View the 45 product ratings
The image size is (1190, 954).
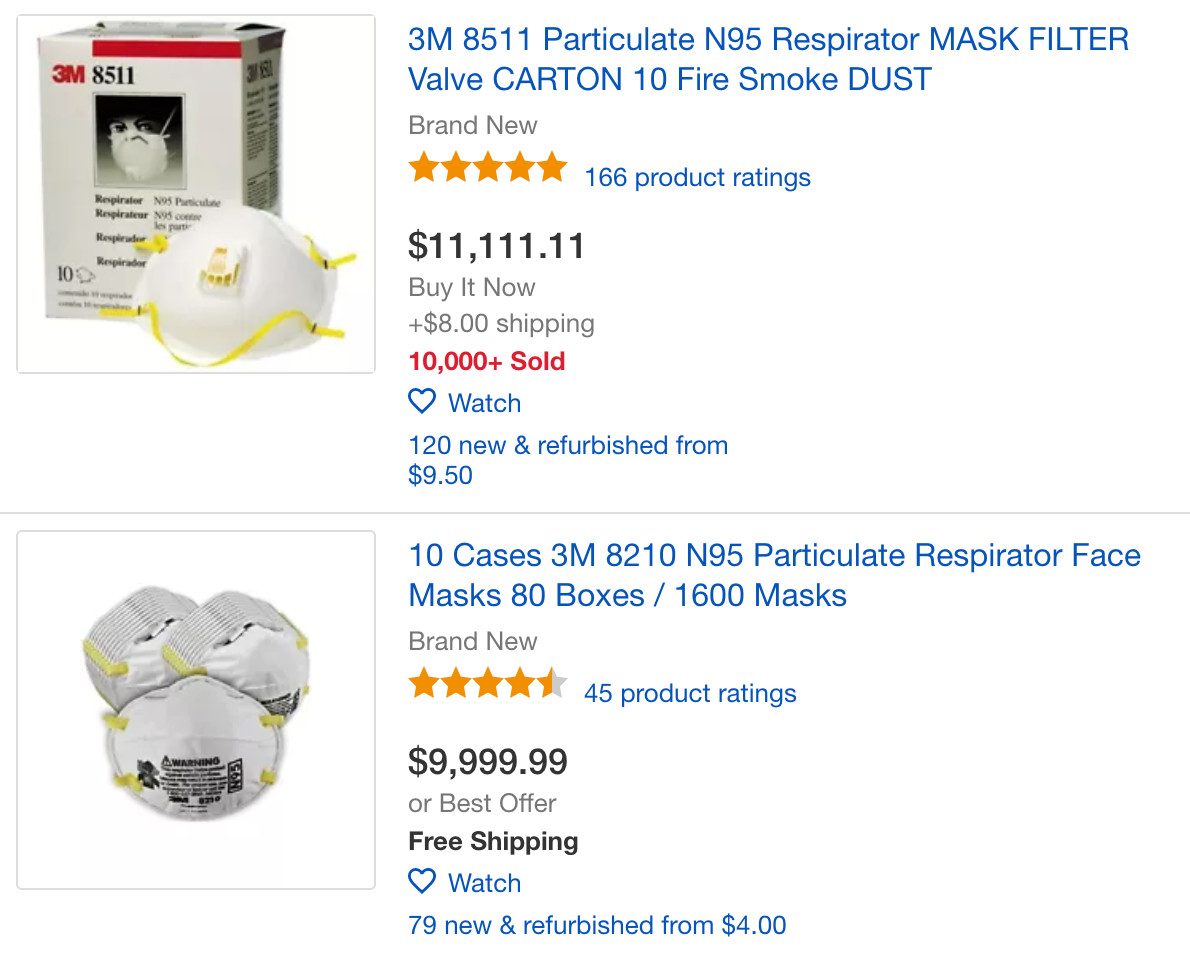click(x=690, y=694)
